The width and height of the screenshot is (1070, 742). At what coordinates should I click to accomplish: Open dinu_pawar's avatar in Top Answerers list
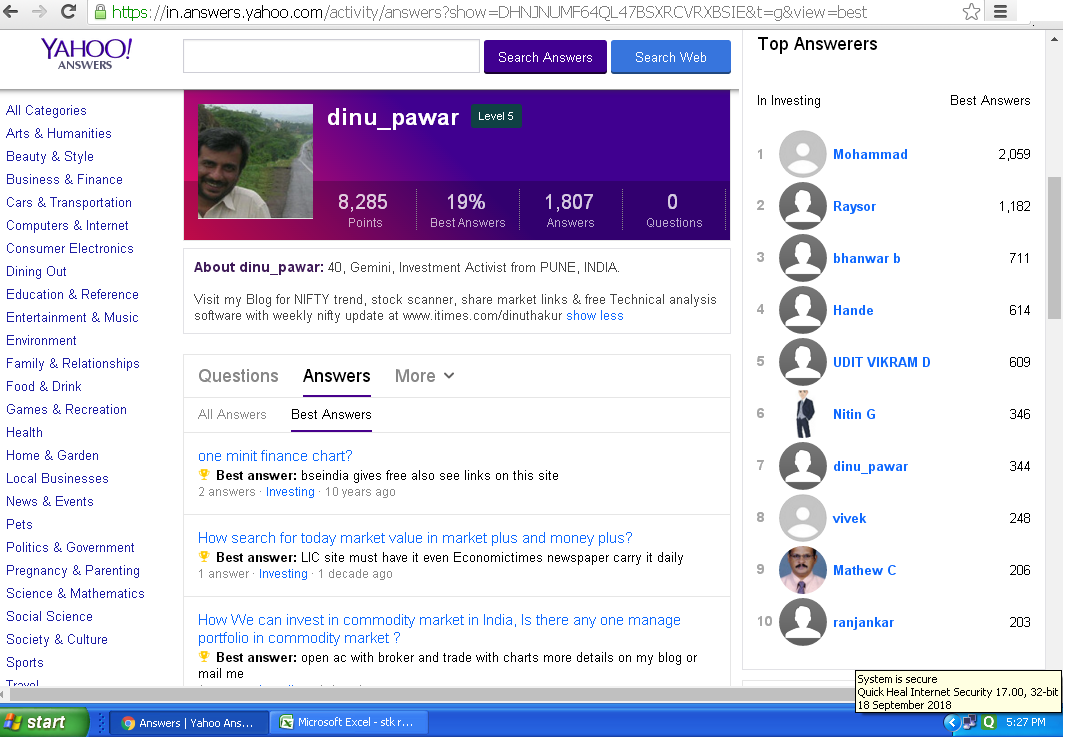802,466
